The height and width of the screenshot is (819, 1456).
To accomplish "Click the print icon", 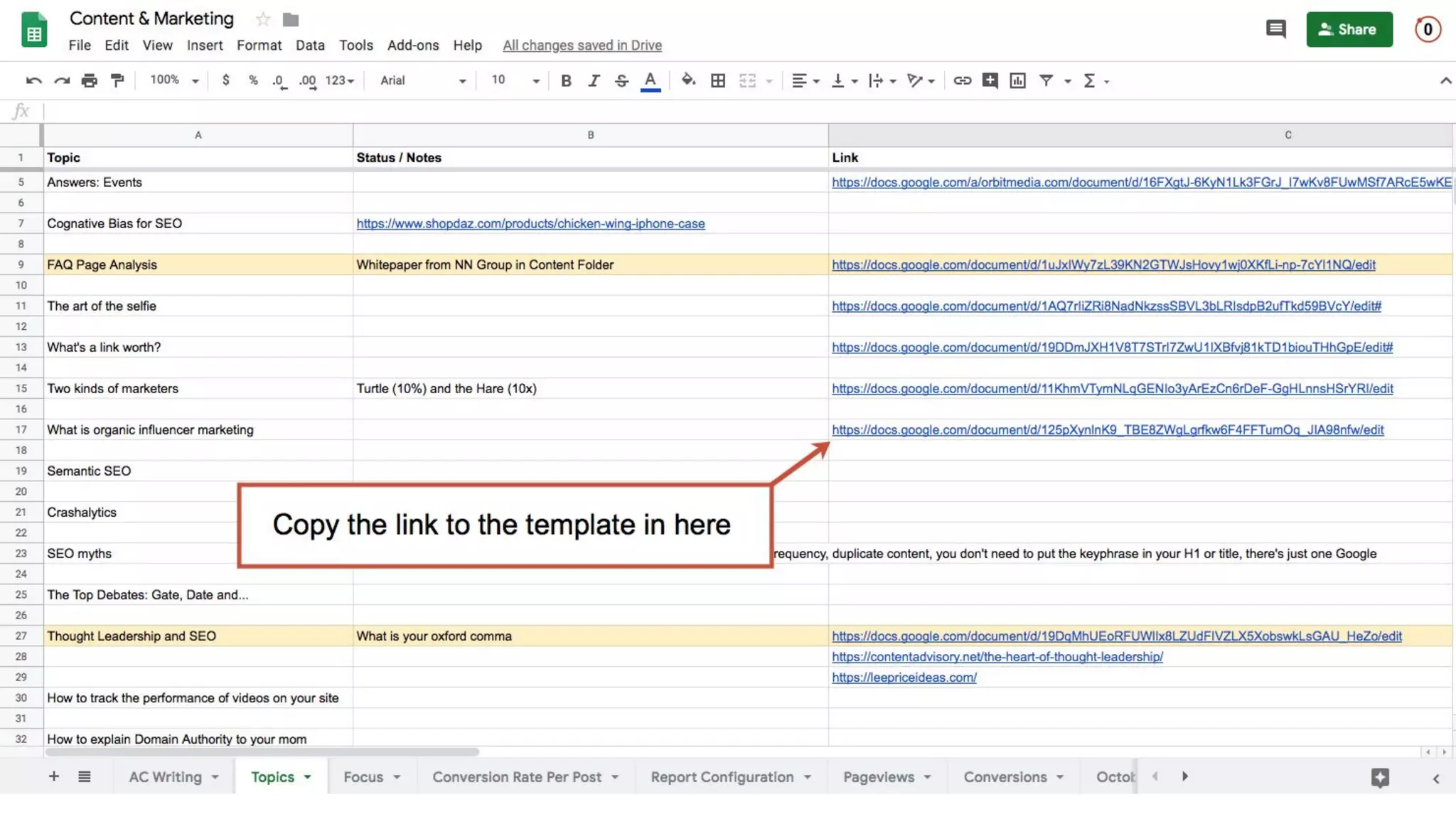I will click(x=89, y=80).
